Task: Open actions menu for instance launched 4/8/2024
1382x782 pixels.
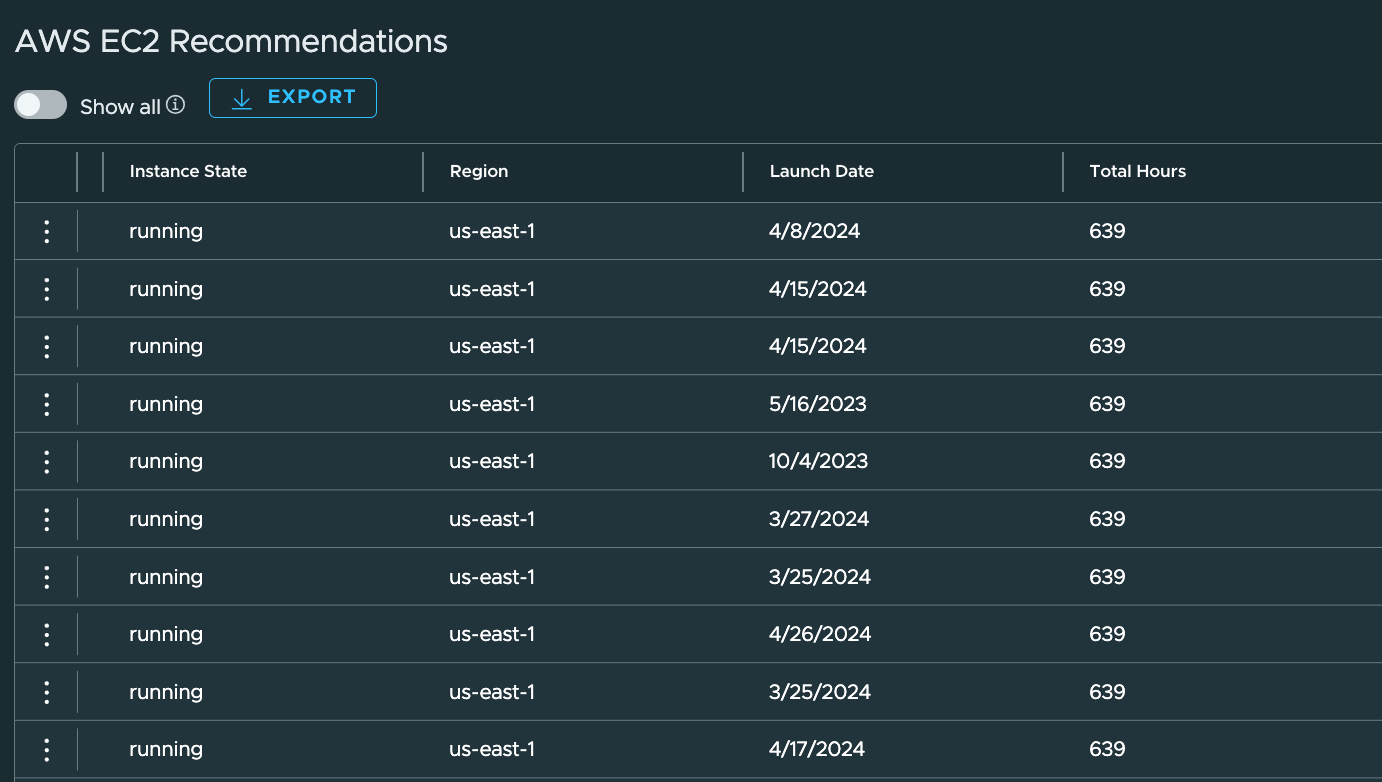Action: [x=46, y=231]
